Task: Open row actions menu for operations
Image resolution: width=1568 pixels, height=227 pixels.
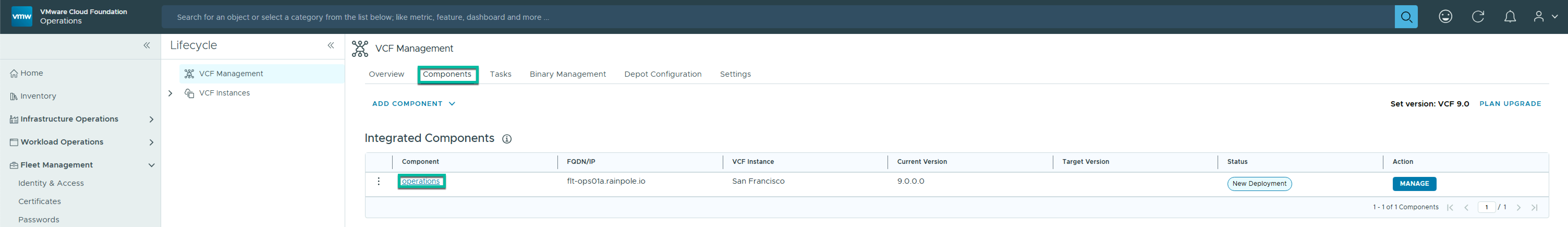Action: point(379,181)
